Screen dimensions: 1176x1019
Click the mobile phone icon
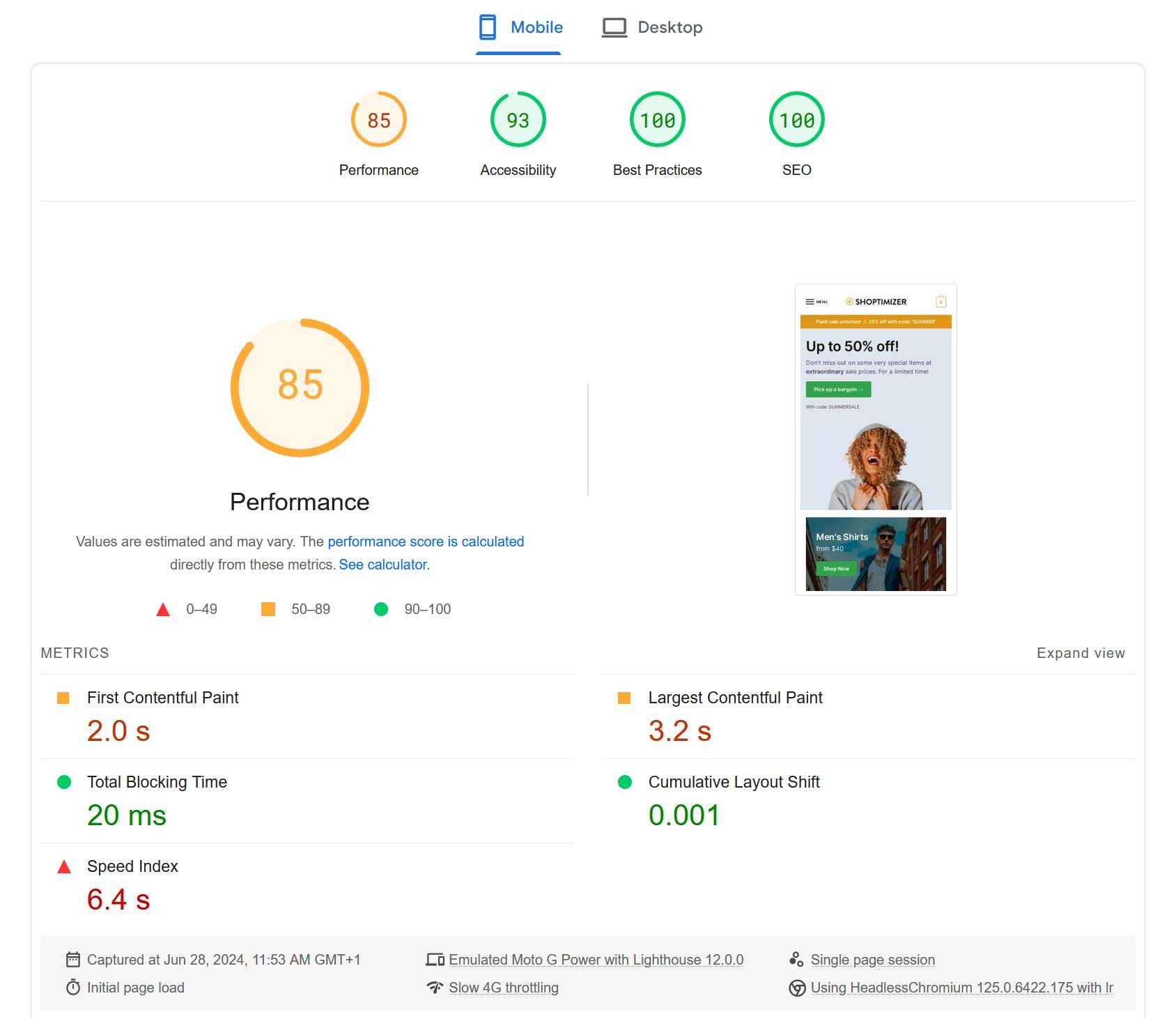click(488, 27)
